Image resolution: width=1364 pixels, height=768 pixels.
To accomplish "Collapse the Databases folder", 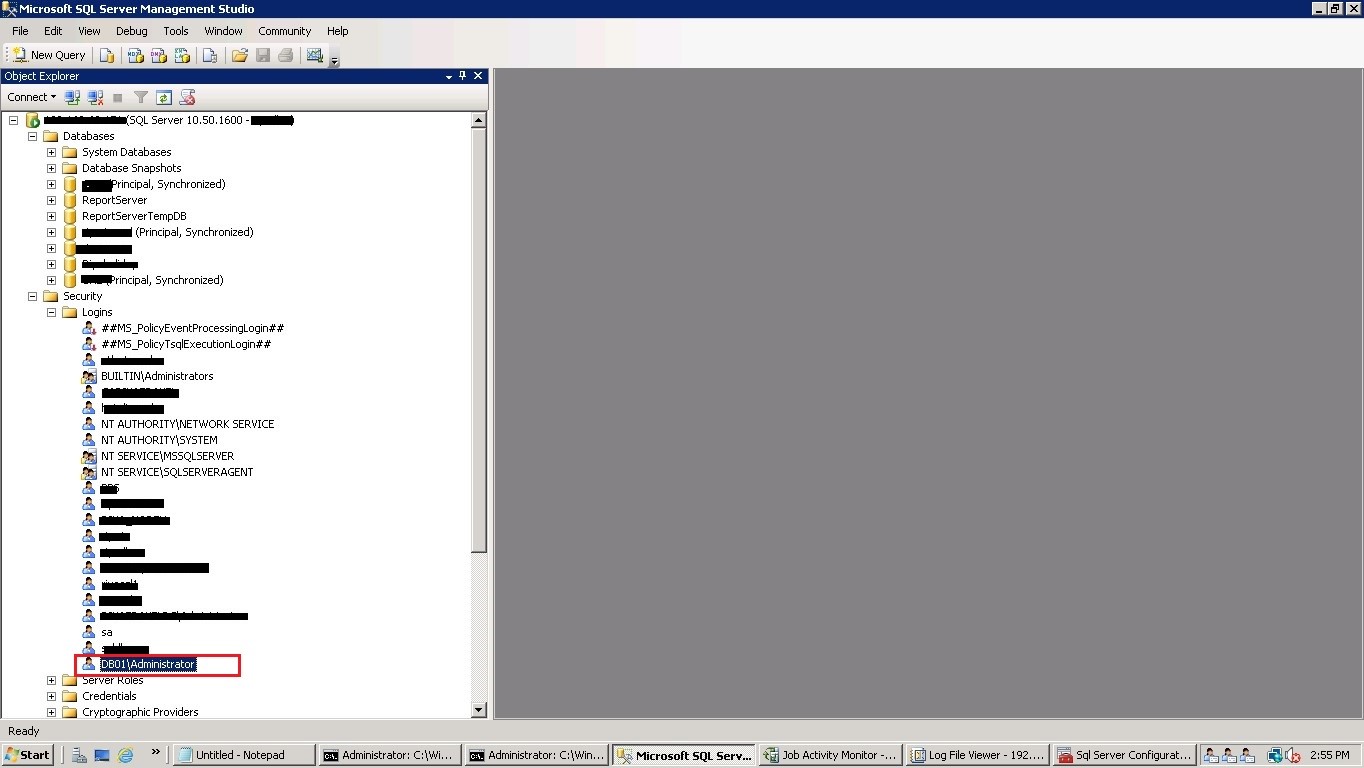I will coord(32,136).
